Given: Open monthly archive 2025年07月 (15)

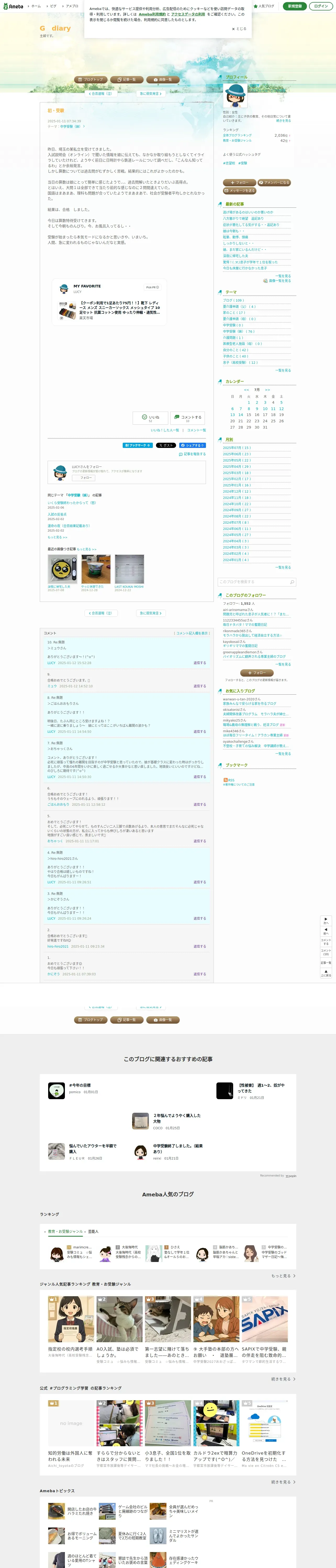Looking at the screenshot, I should point(237,447).
